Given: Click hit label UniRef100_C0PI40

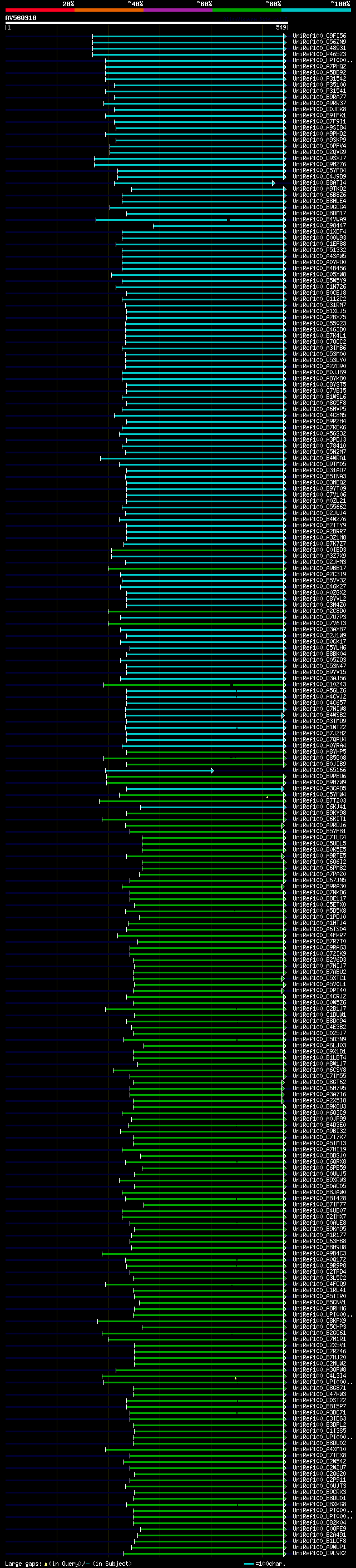Looking at the screenshot, I should tap(319, 991).
